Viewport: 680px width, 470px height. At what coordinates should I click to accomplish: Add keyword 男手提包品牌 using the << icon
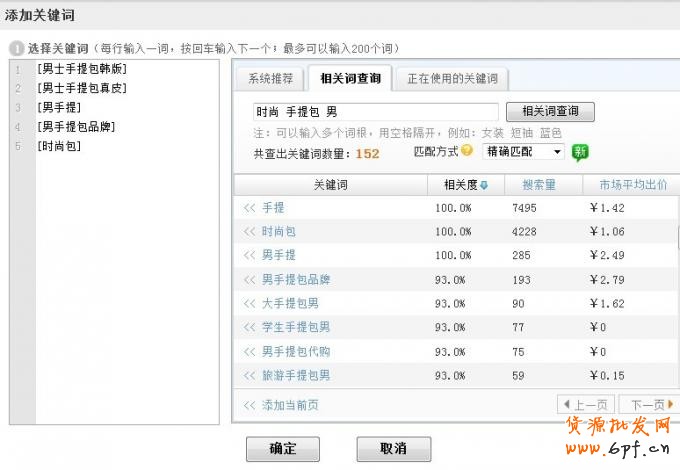click(249, 280)
